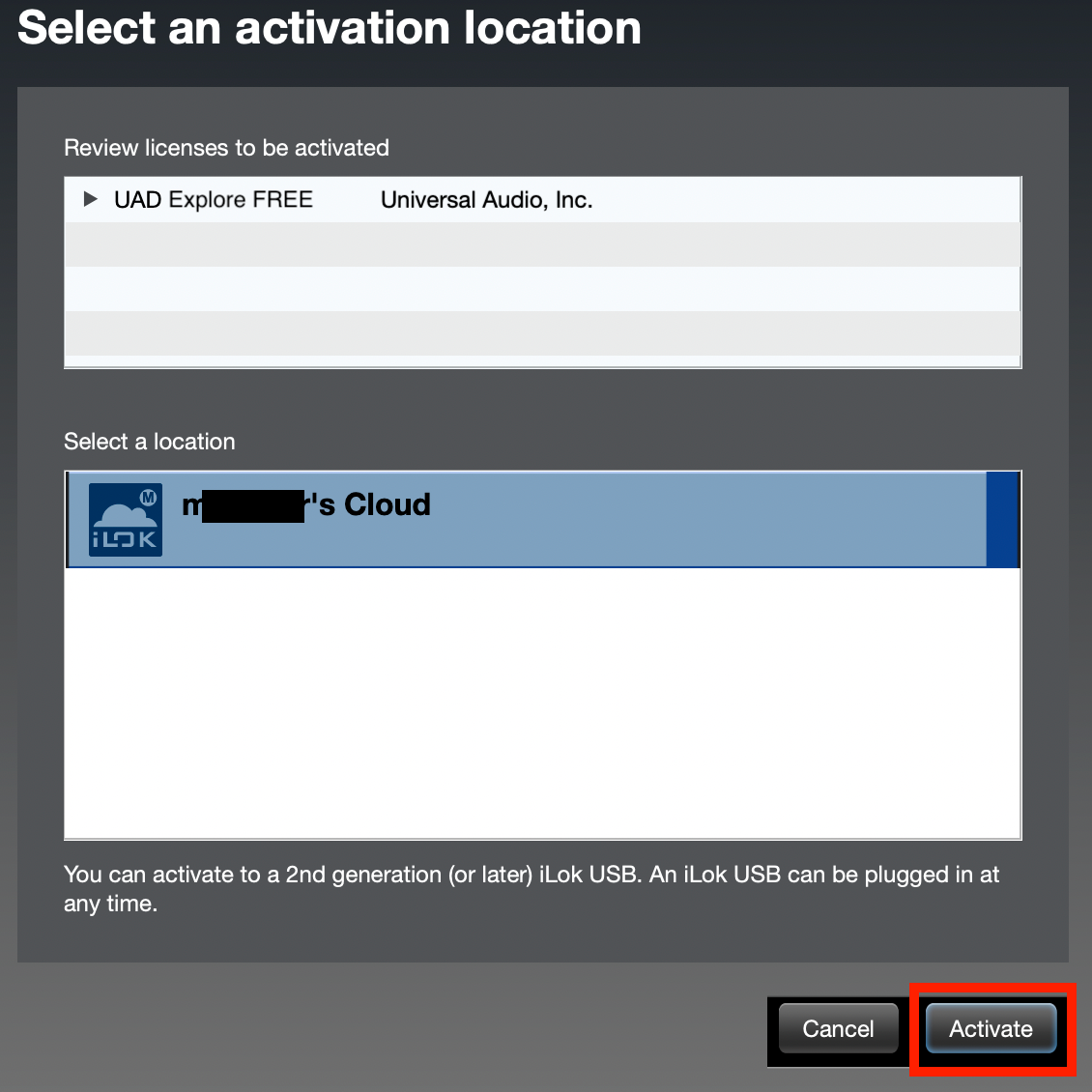Click the blacked-out name in Cloud location
This screenshot has width=1092, height=1092.
click(x=253, y=505)
